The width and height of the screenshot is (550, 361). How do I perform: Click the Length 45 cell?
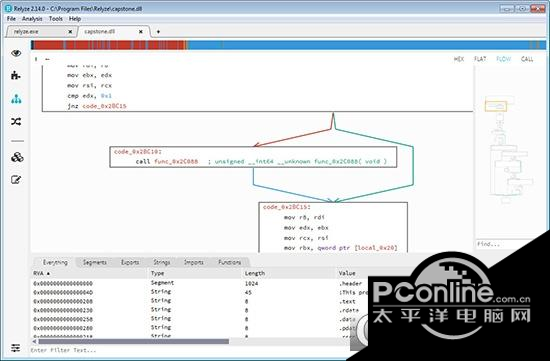pyautogui.click(x=248, y=292)
